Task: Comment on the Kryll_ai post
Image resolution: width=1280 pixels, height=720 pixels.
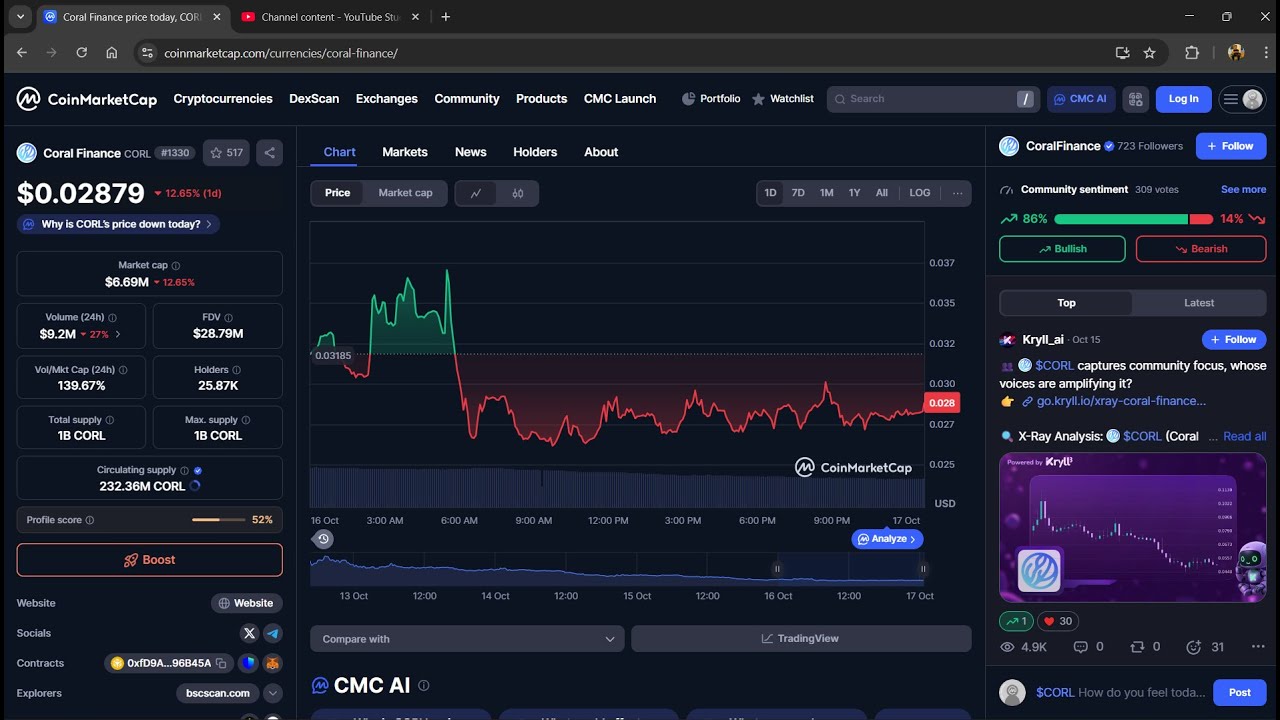Action: 1088,647
